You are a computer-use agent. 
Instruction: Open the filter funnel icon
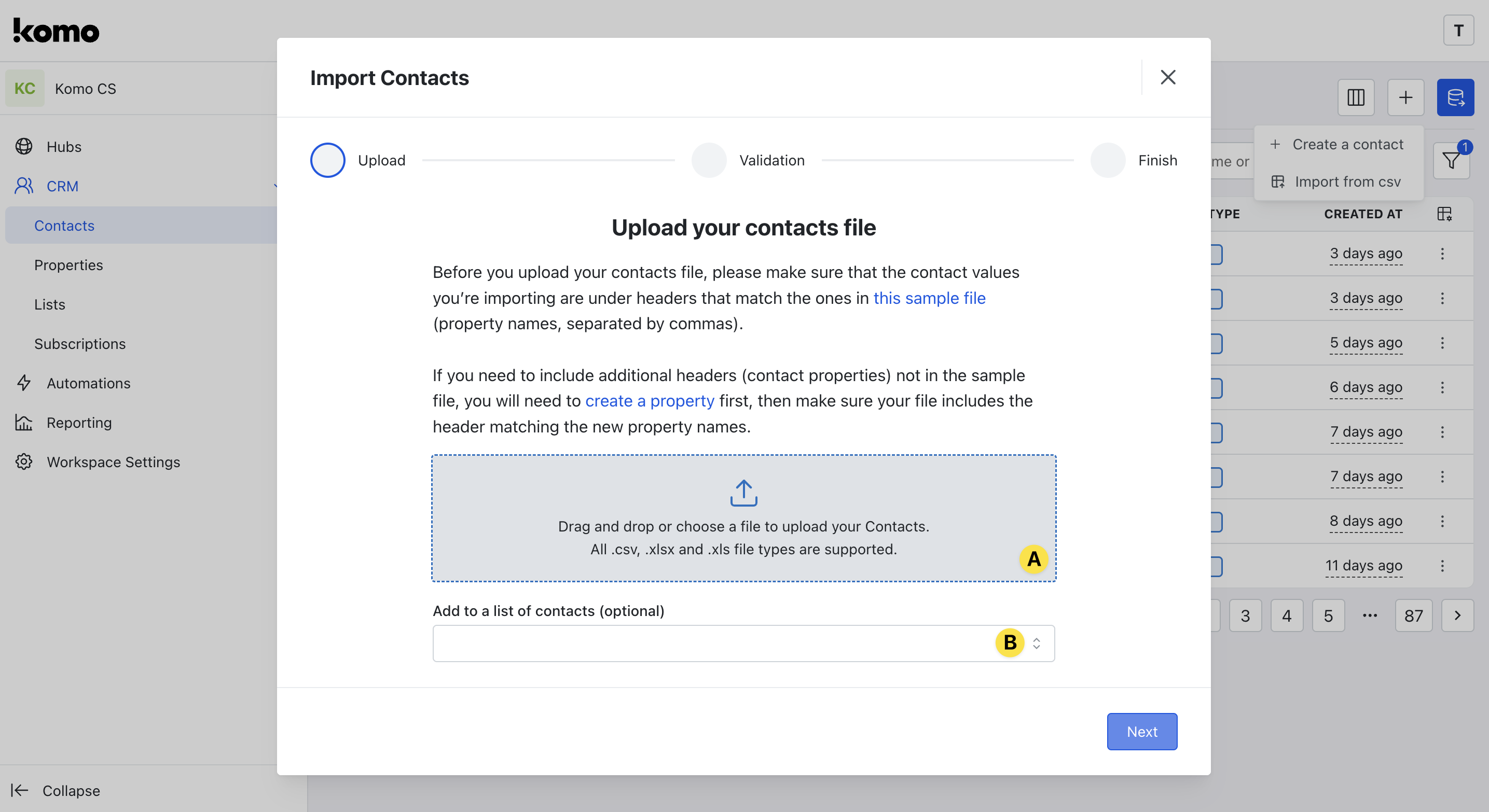coord(1450,161)
